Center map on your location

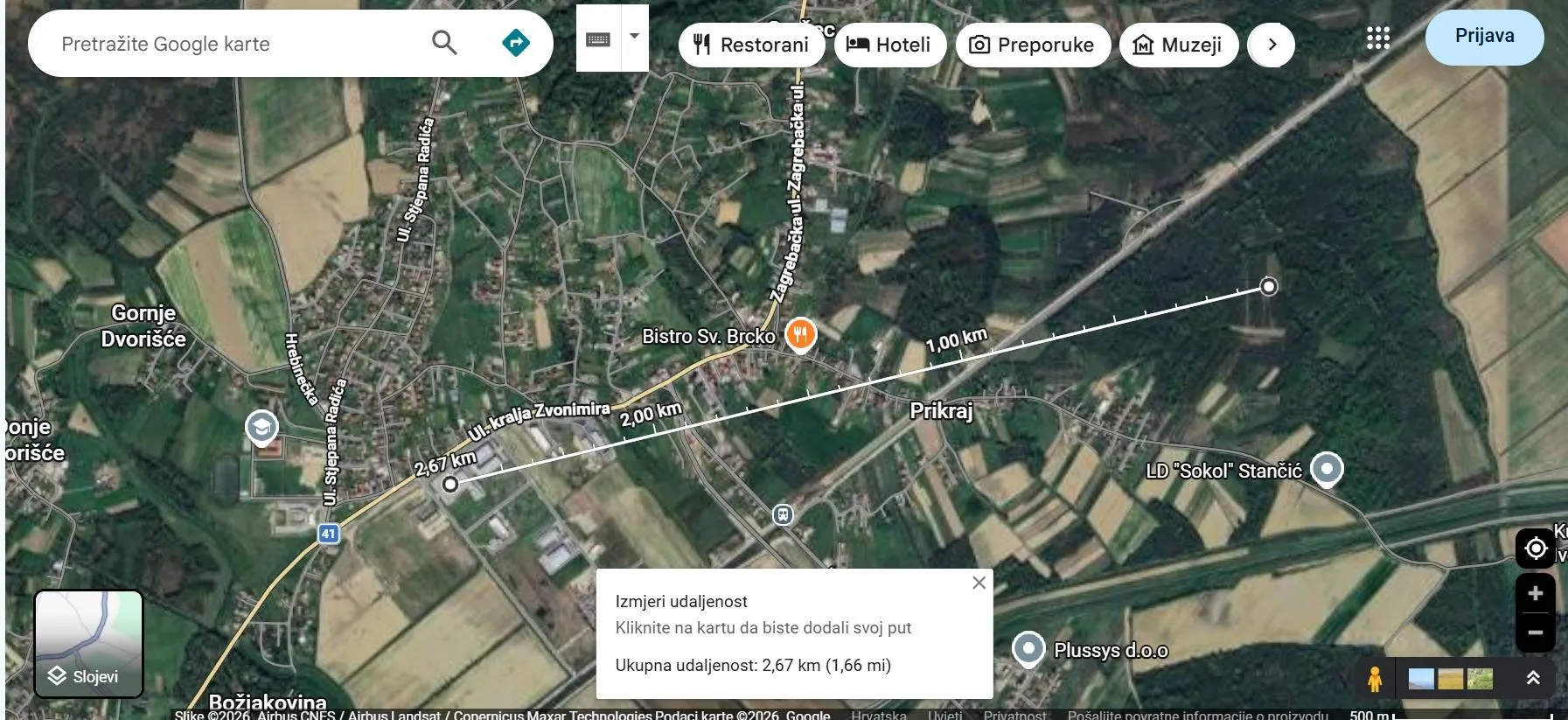point(1535,549)
